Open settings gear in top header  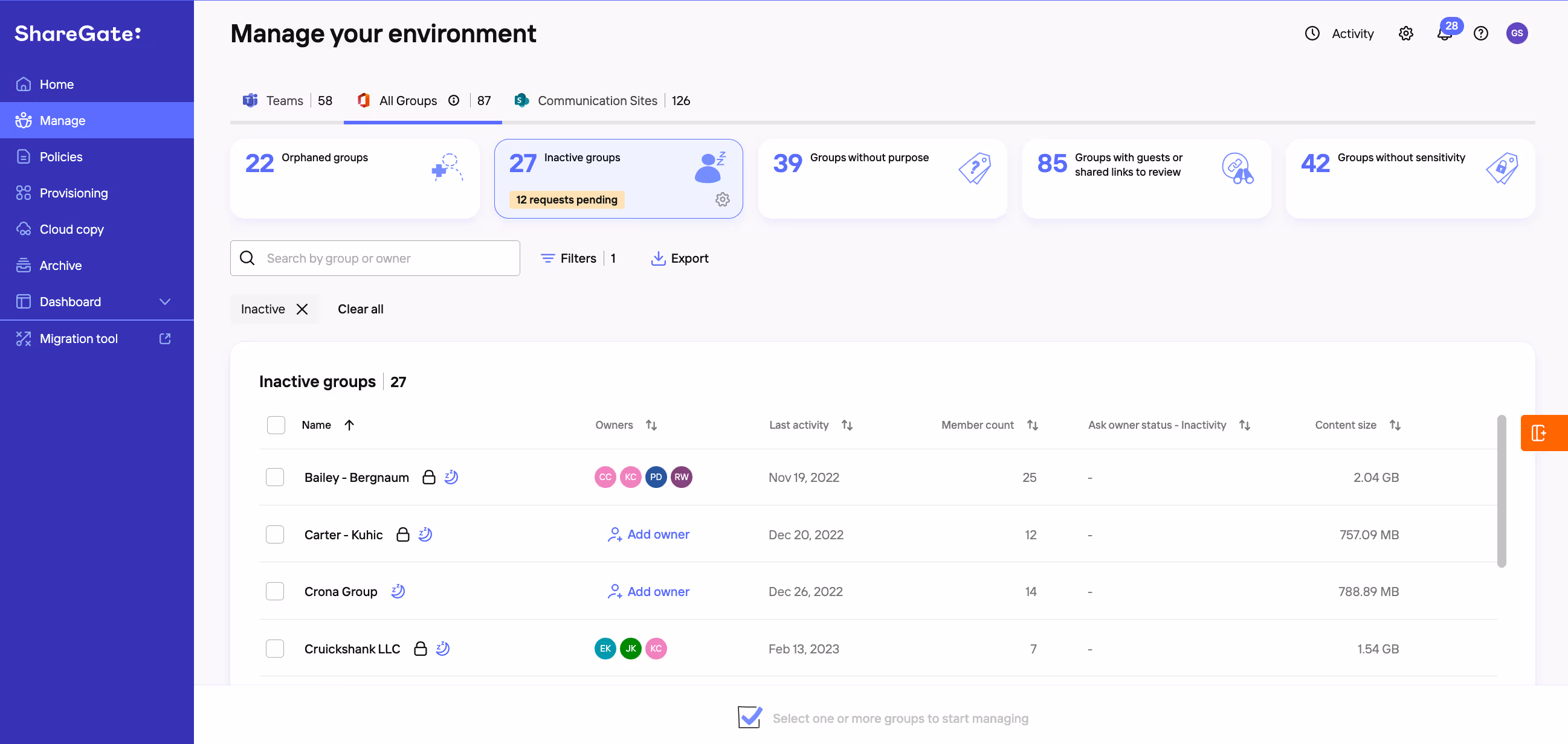point(1405,33)
